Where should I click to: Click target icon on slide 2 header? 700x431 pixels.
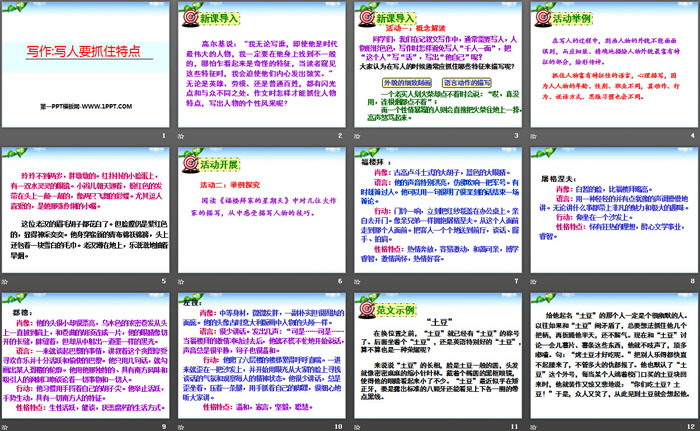click(190, 20)
